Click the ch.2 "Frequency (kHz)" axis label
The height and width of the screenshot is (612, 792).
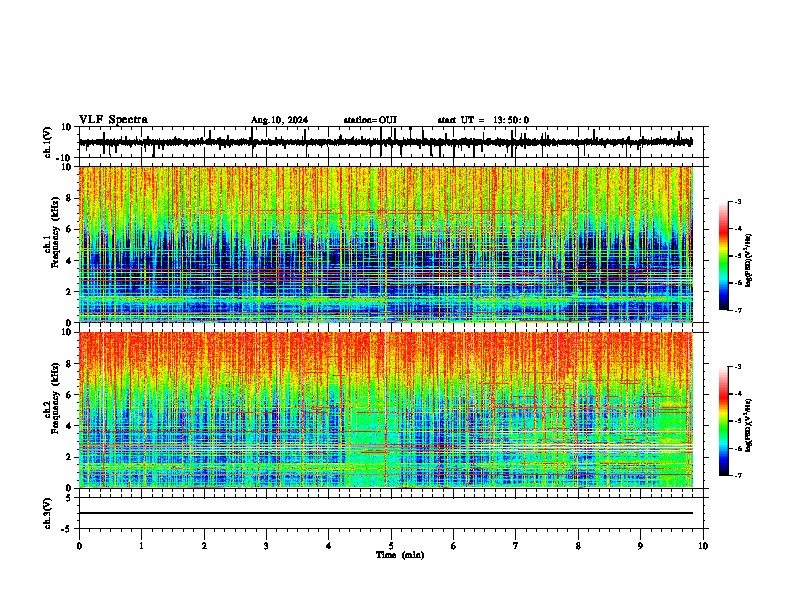[55, 398]
